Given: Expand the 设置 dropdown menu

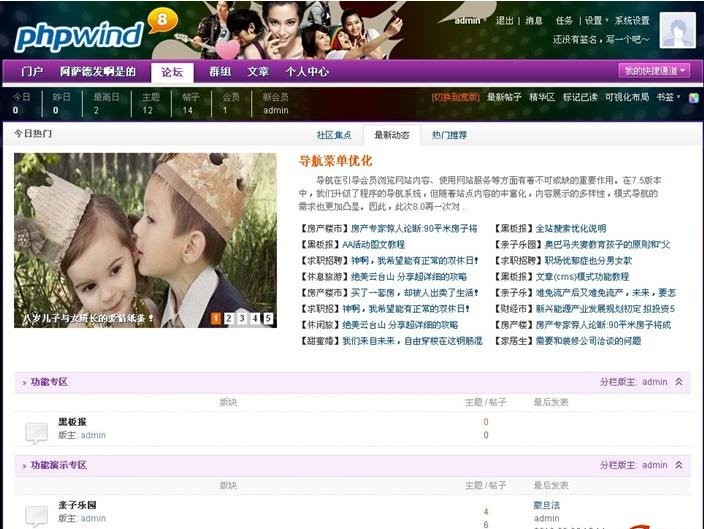Looking at the screenshot, I should pyautogui.click(x=596, y=21).
